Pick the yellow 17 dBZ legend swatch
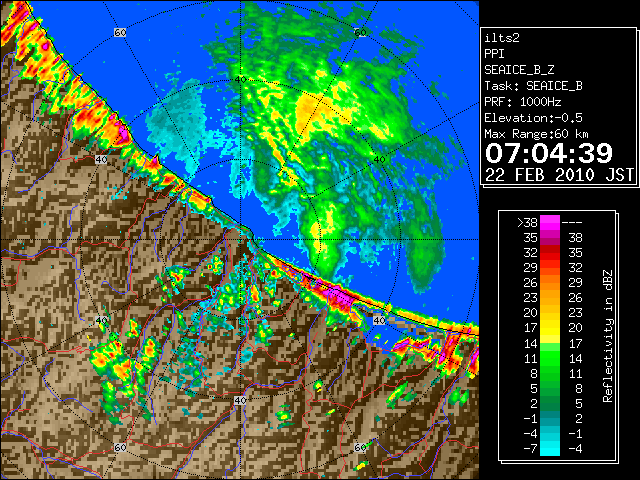Screen dimensions: 640x480 click(x=550, y=328)
